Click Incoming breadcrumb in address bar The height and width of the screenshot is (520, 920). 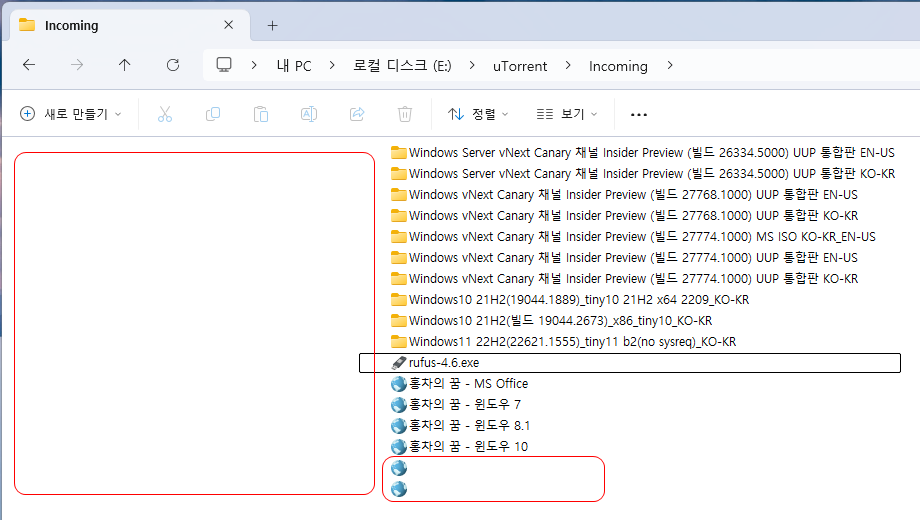click(618, 66)
